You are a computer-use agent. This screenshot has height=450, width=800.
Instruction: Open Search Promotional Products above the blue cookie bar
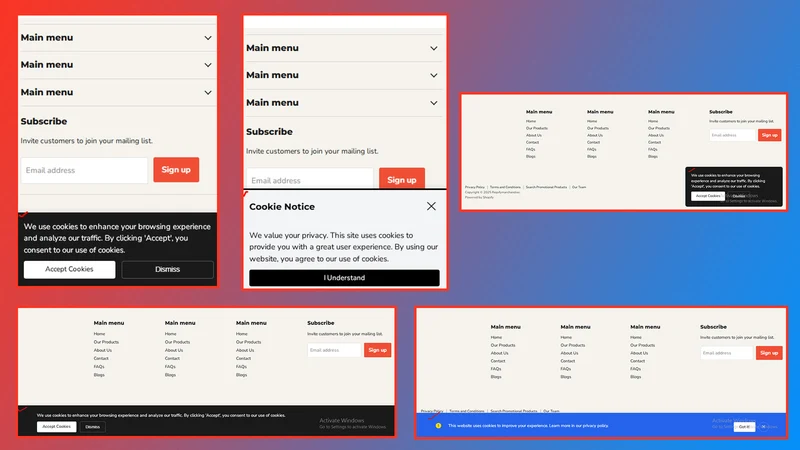[x=513, y=411]
